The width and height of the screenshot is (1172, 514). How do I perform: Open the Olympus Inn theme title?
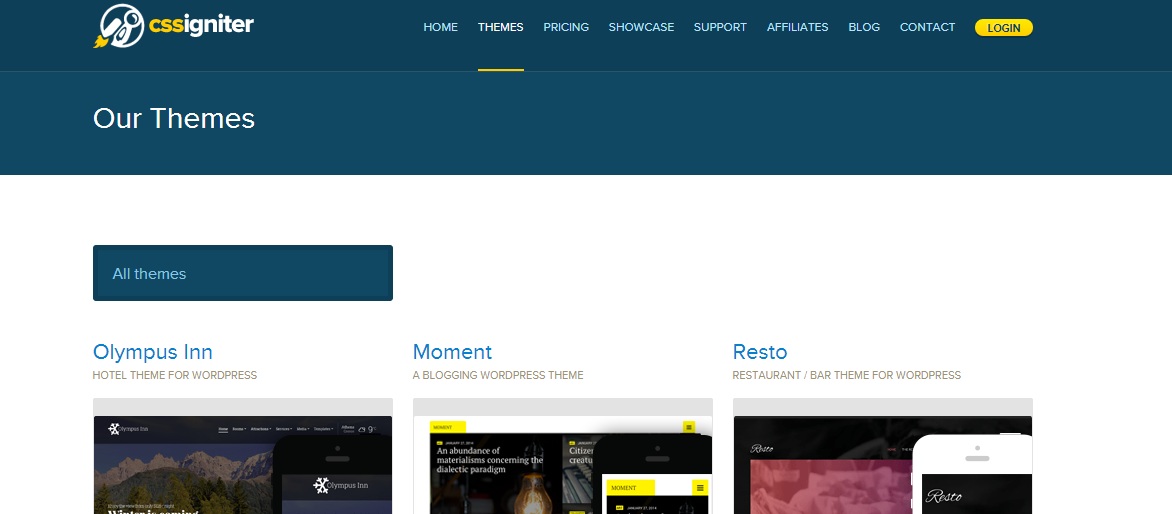pos(152,352)
